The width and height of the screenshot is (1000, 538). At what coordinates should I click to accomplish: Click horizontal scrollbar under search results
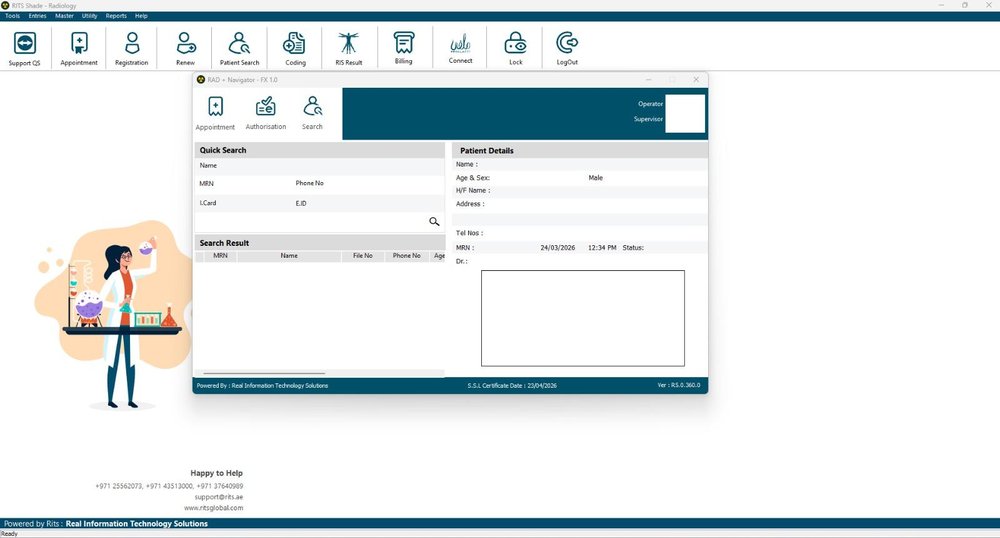point(264,374)
